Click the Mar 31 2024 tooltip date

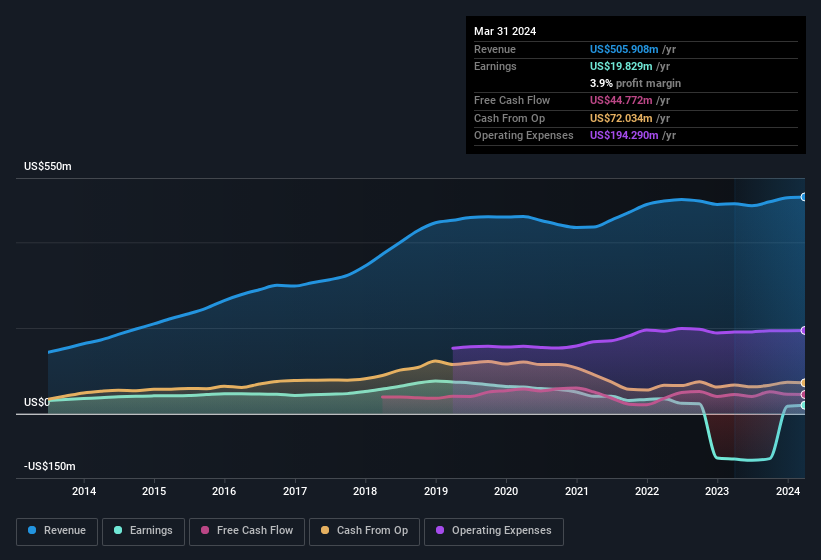tap(505, 31)
